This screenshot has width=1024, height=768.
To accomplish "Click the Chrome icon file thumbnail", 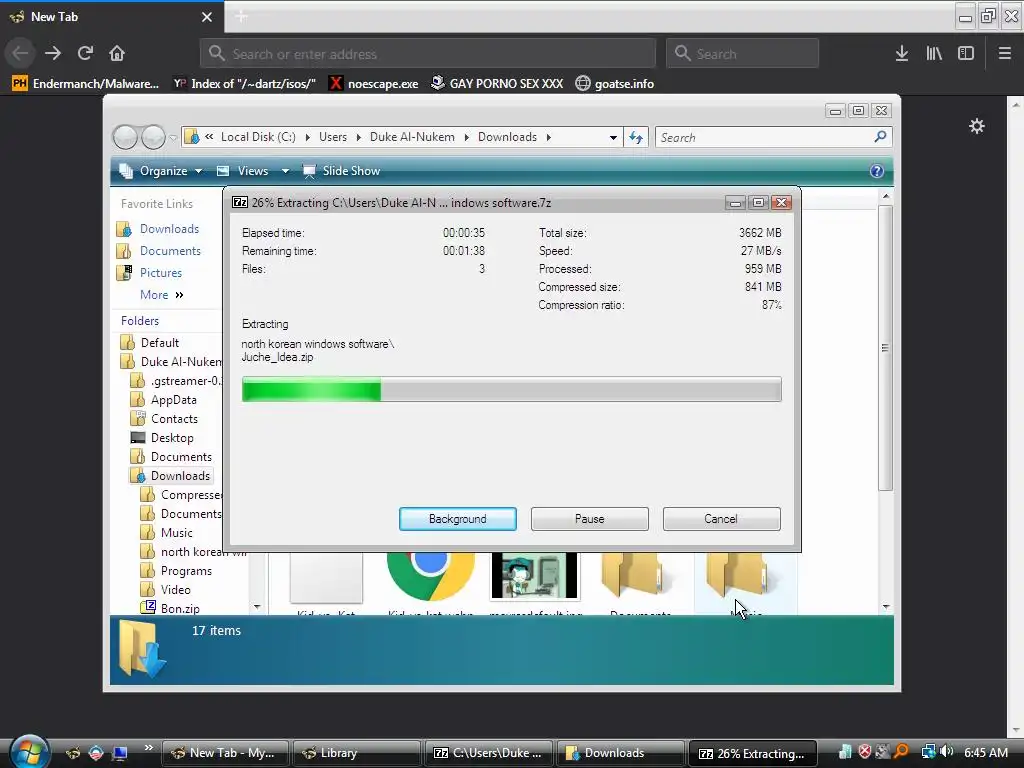I will click(x=431, y=575).
